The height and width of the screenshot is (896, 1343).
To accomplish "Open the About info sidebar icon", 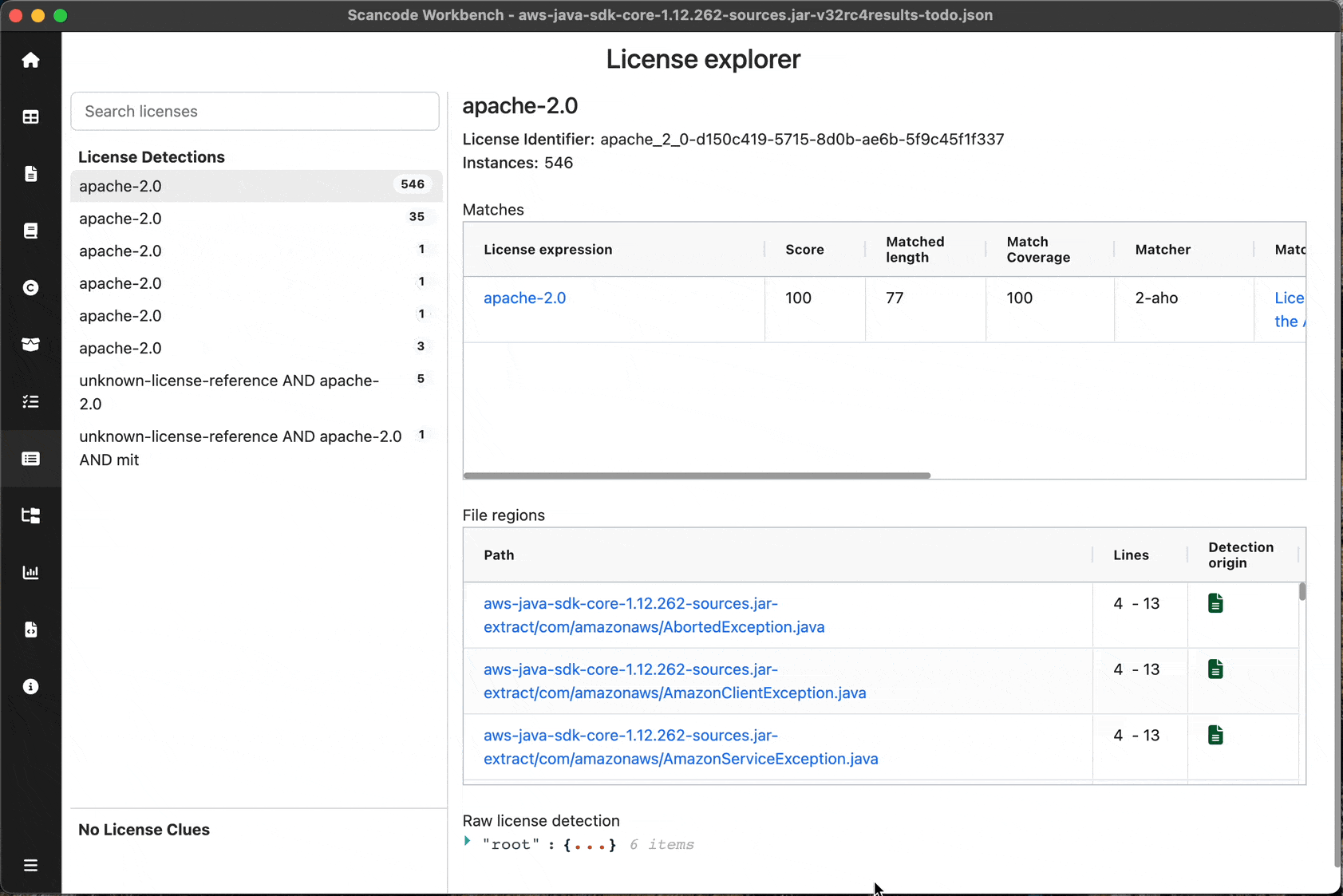I will pyautogui.click(x=30, y=686).
